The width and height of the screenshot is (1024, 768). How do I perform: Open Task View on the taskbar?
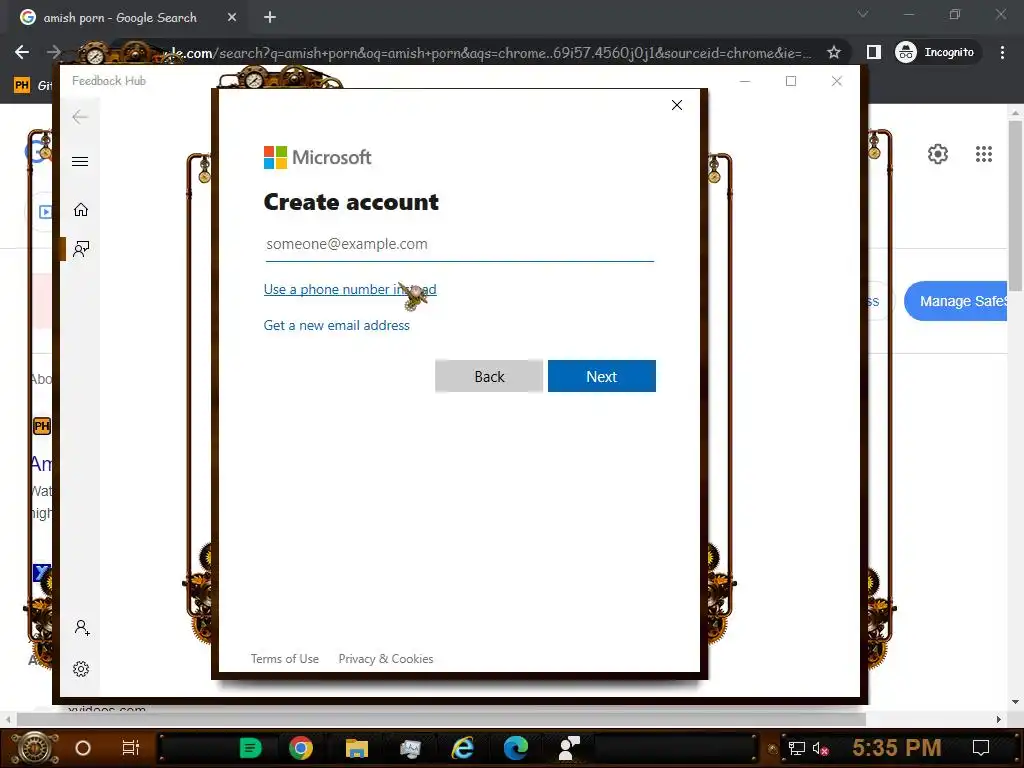(131, 748)
